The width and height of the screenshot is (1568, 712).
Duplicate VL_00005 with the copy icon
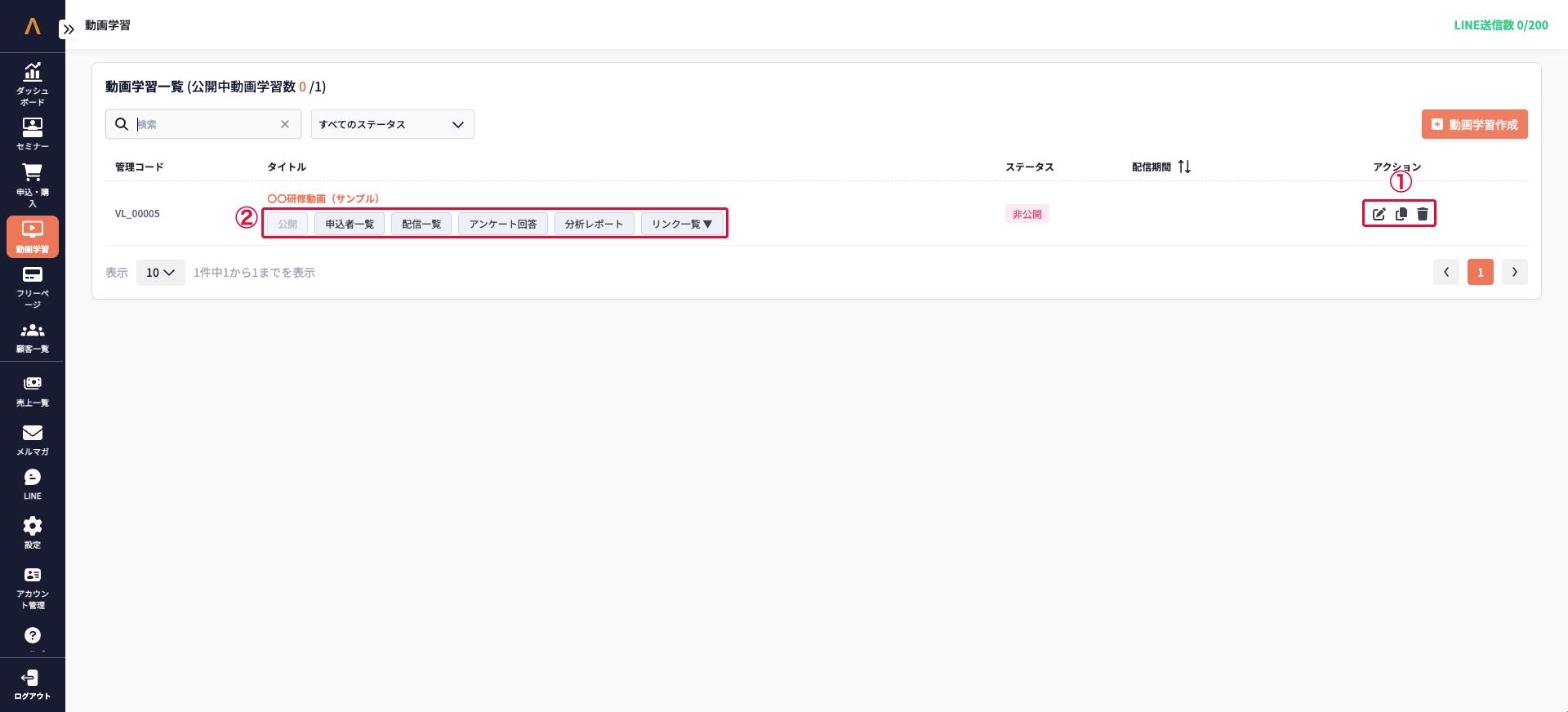[1401, 214]
